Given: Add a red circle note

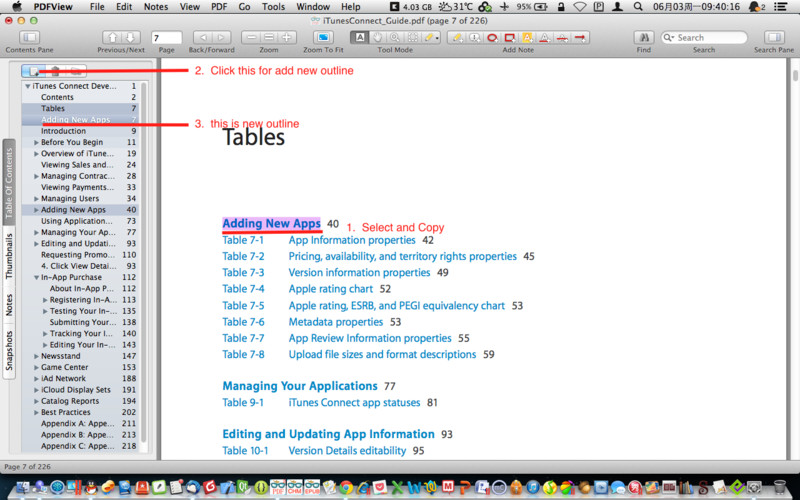Looking at the screenshot, I should (x=492, y=37).
